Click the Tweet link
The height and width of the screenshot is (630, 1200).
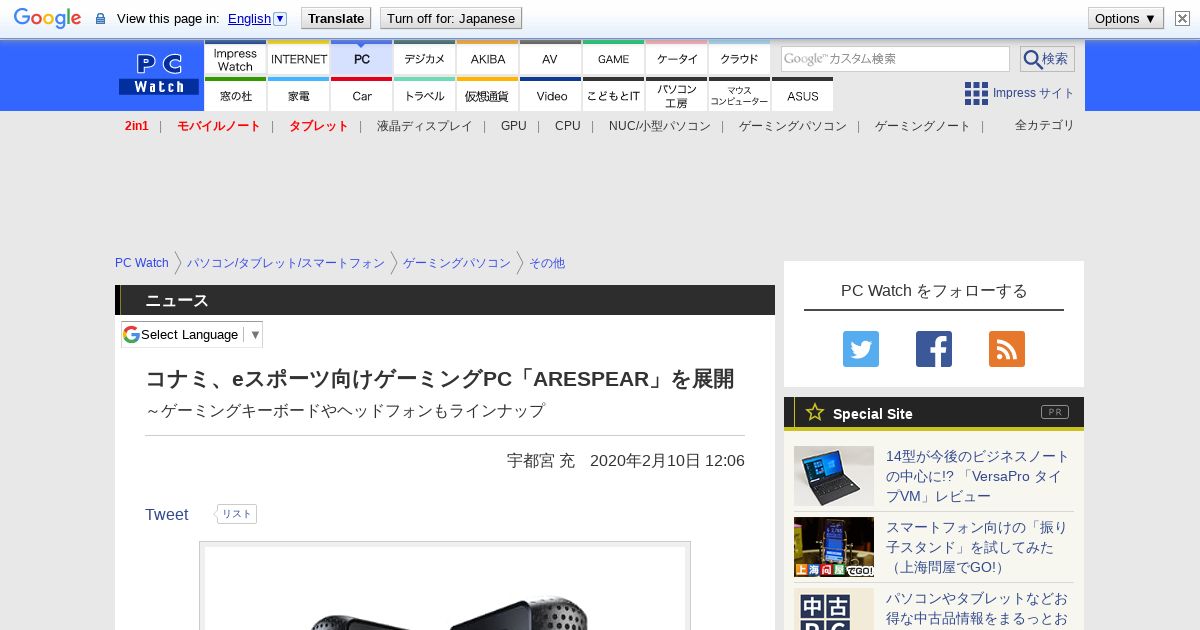click(167, 514)
